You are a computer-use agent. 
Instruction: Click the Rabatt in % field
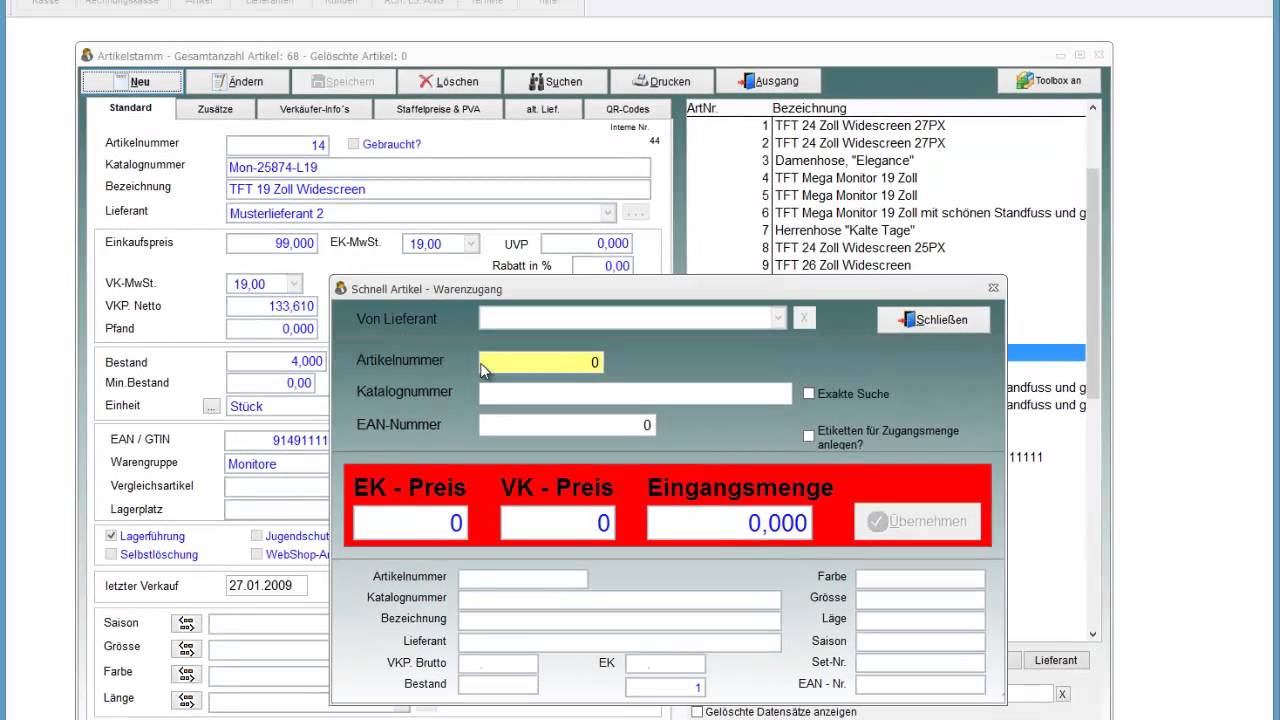[603, 266]
